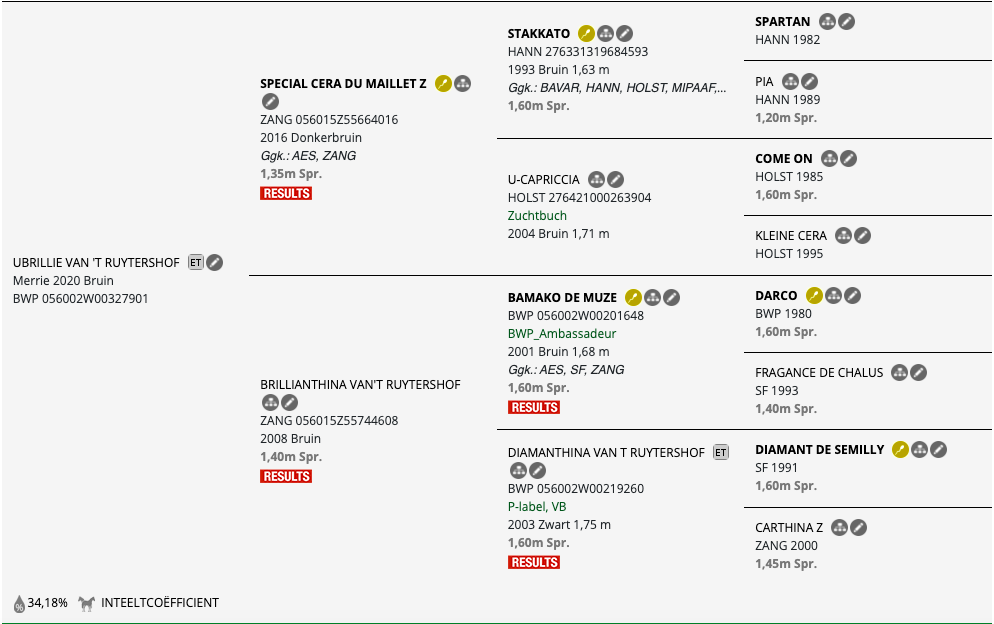Open the progeny icon beside FRAGANCE DE CHALUS
The width and height of the screenshot is (994, 624).
900,373
